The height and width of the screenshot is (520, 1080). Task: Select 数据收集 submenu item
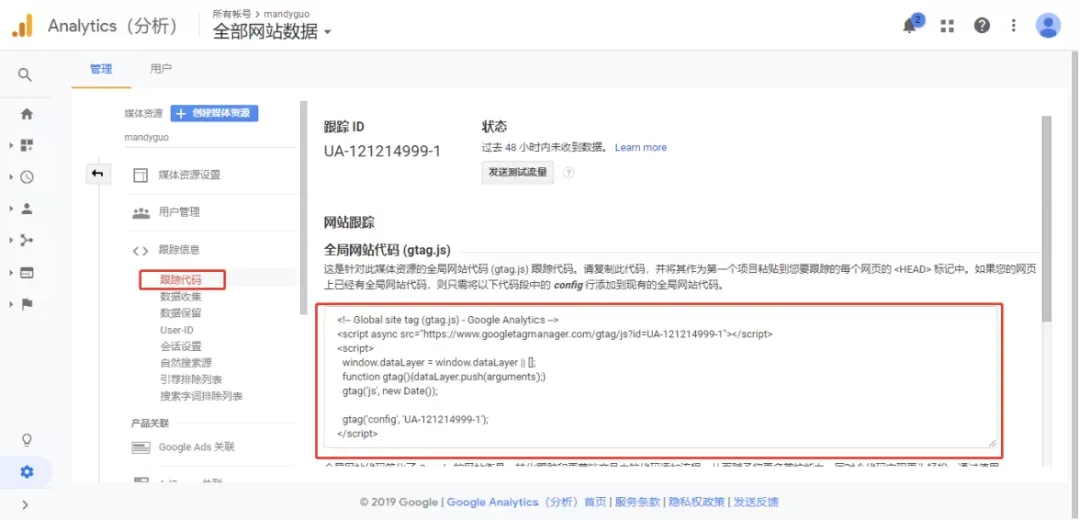[x=180, y=297]
